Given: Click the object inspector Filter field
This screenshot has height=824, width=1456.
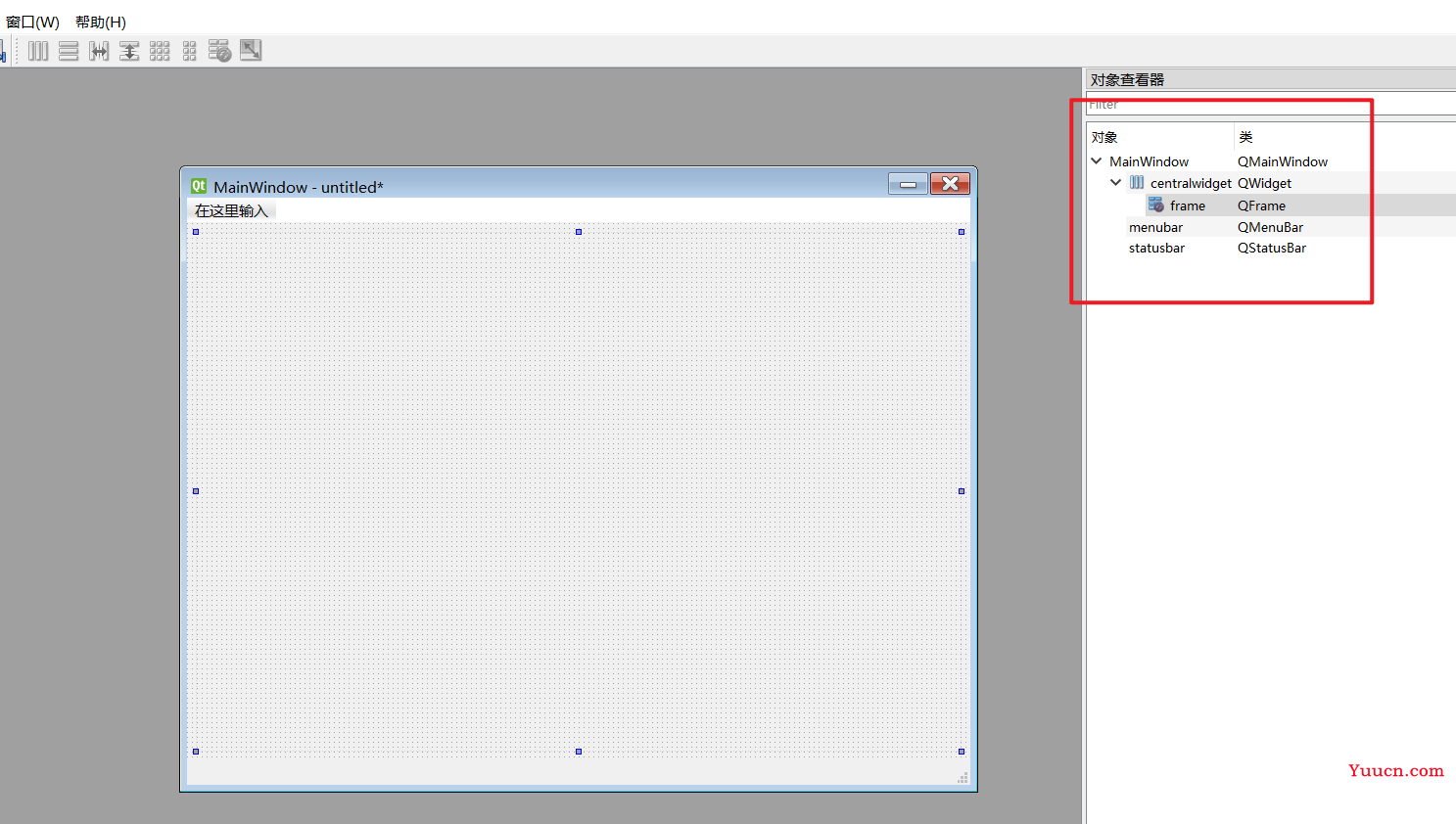Looking at the screenshot, I should pos(1271,105).
